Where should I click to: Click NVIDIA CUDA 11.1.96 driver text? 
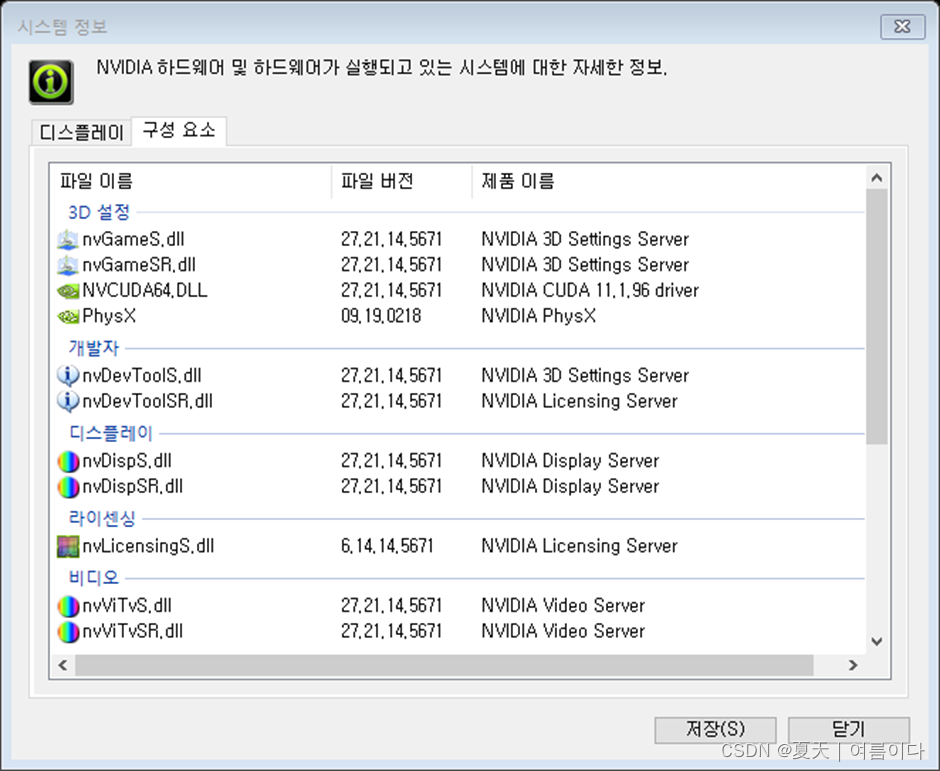pyautogui.click(x=590, y=291)
